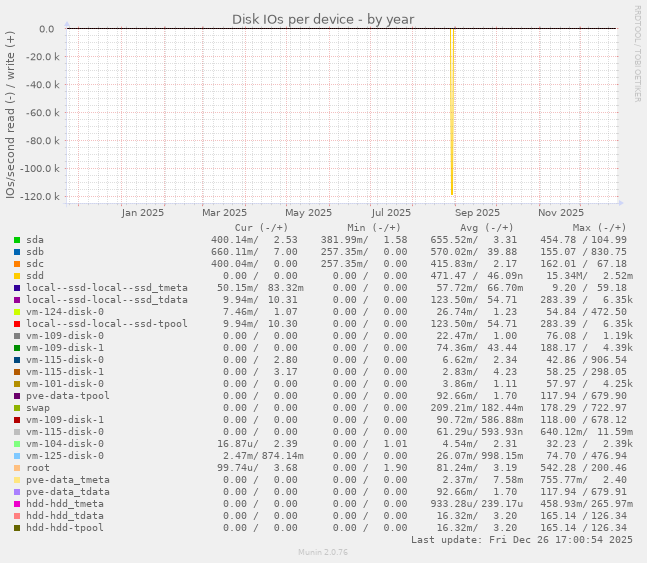Click the vm-104-disk-0 legend color square
647x563 pixels.
coord(17,444)
